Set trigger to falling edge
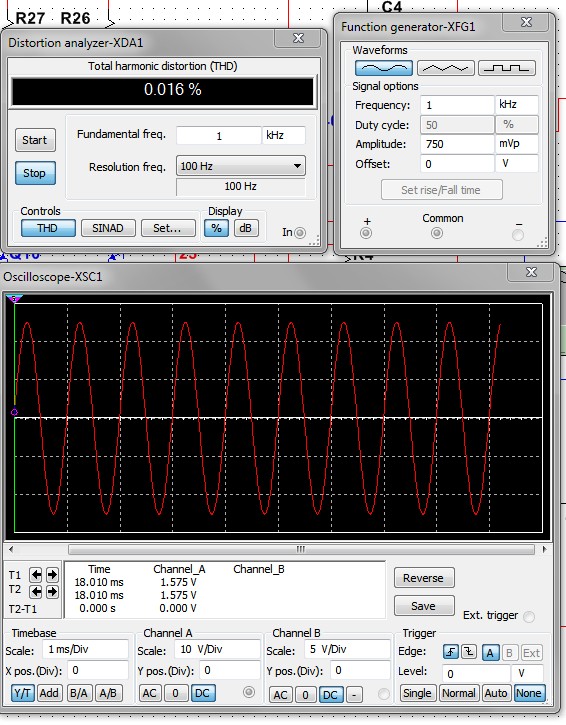This screenshot has height=725, width=566. [x=468, y=652]
